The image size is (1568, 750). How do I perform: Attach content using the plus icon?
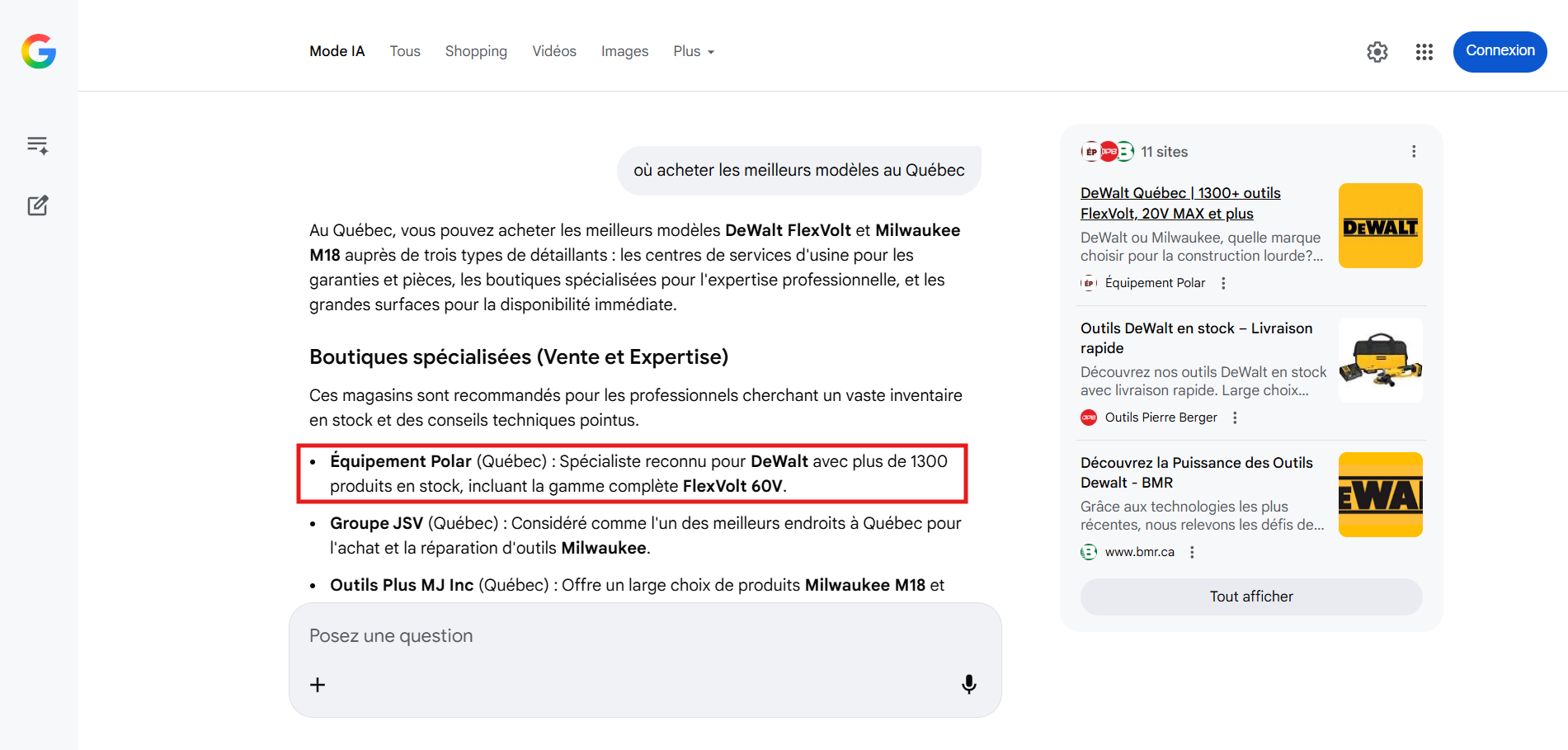(318, 684)
